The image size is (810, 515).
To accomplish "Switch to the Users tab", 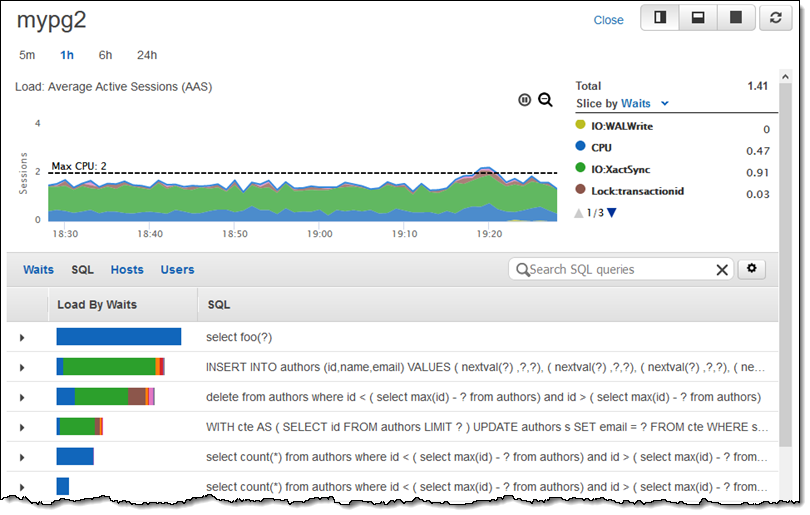I will point(177,270).
